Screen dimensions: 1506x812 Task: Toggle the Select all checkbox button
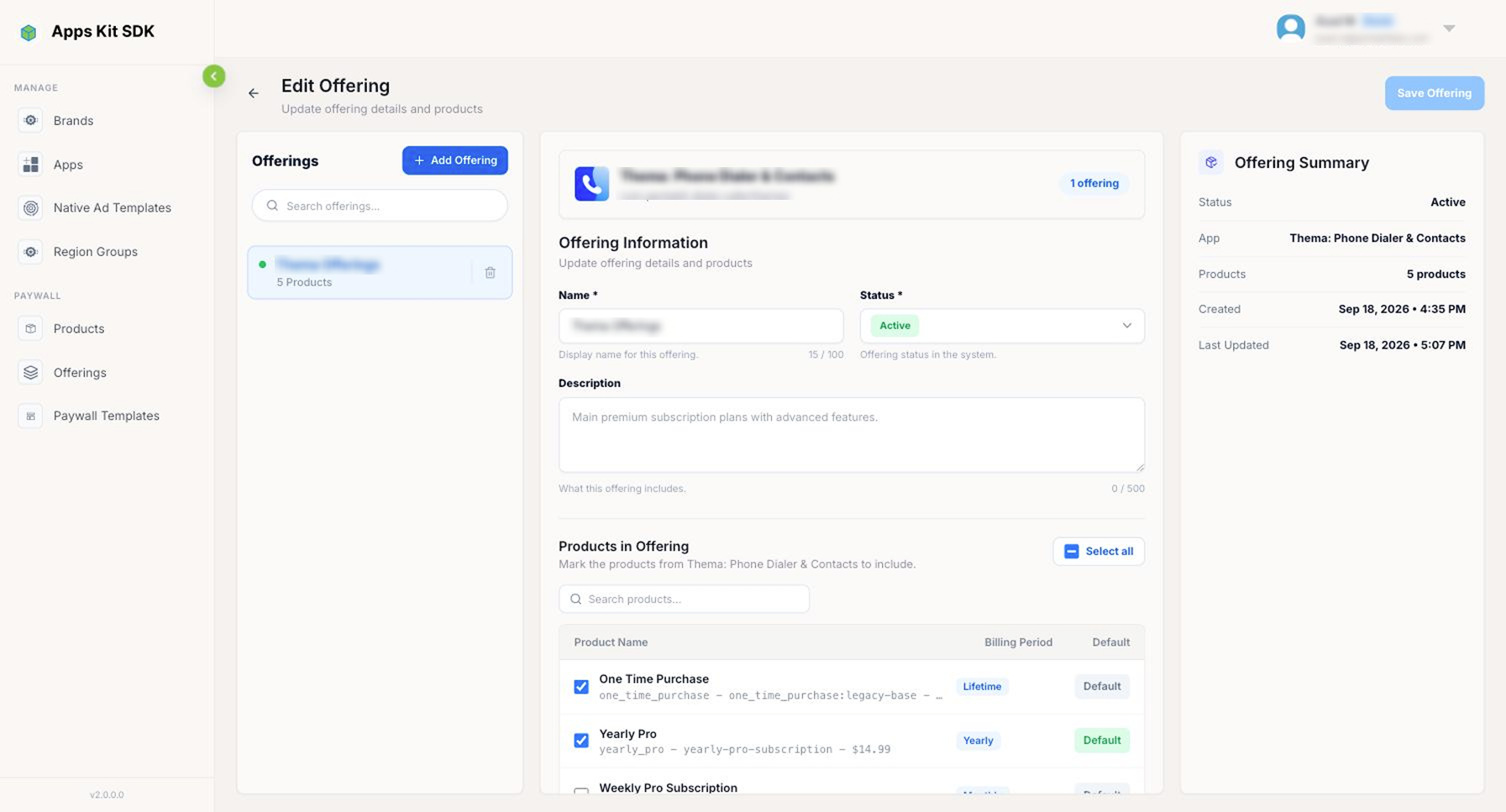pos(1099,552)
